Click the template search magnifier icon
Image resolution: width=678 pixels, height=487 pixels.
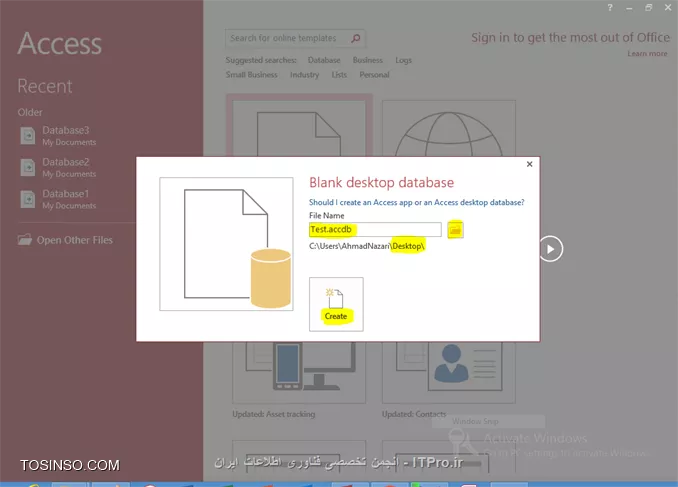(x=356, y=38)
